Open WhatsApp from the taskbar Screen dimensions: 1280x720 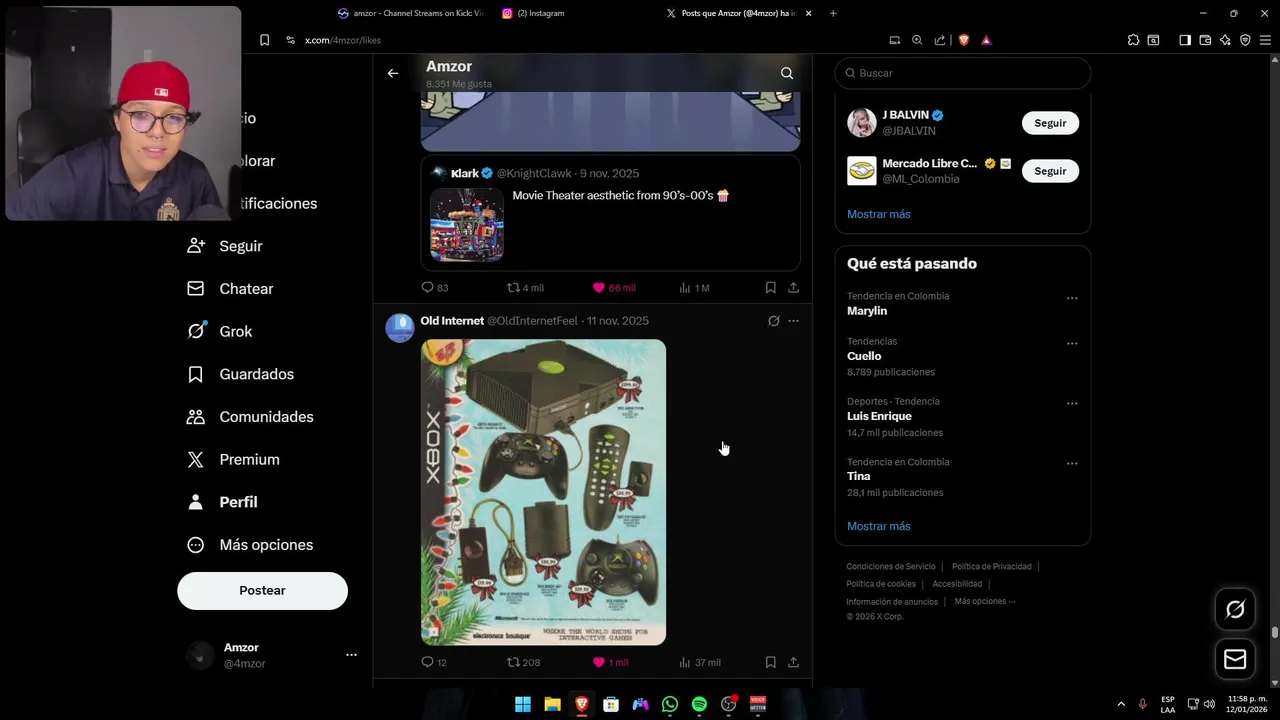click(670, 704)
